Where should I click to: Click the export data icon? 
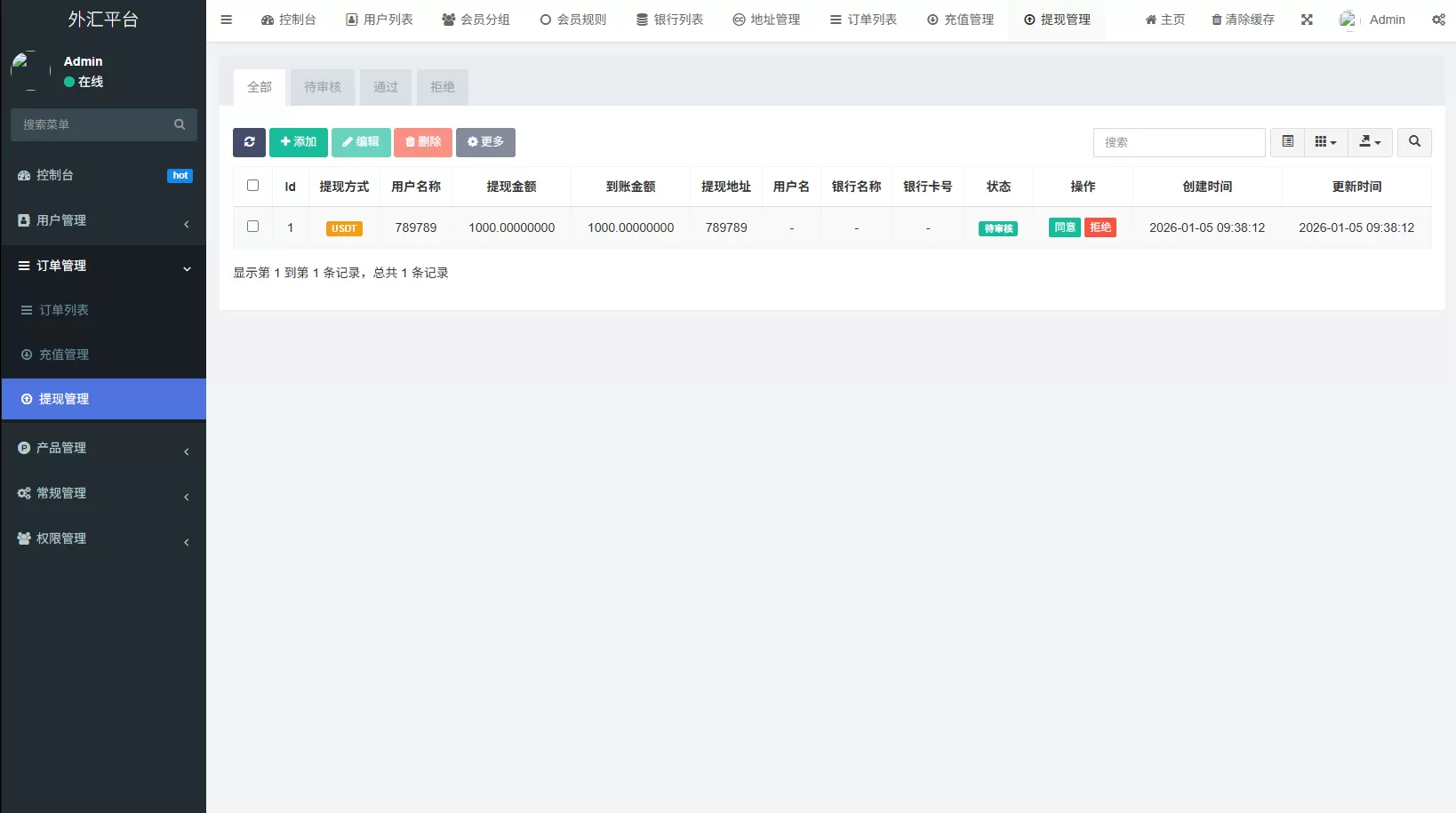coord(1369,141)
